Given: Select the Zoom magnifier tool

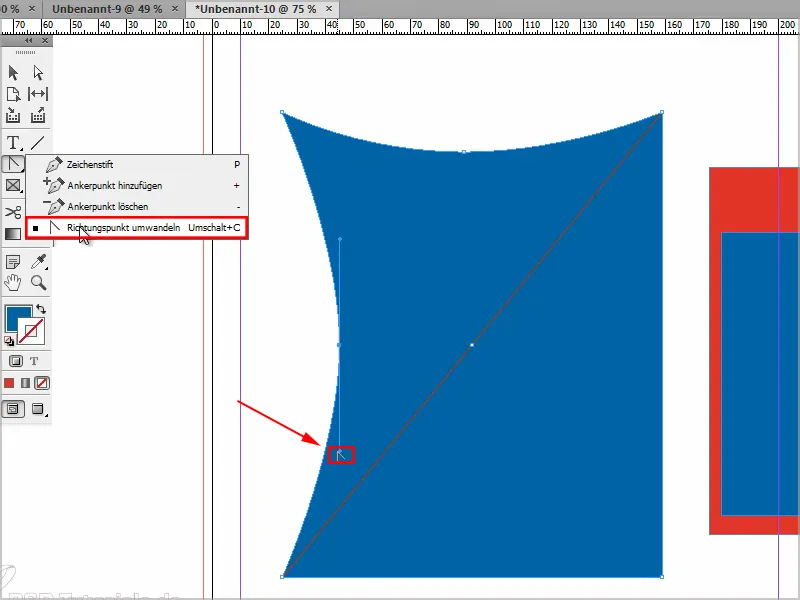Looking at the screenshot, I should coord(39,283).
